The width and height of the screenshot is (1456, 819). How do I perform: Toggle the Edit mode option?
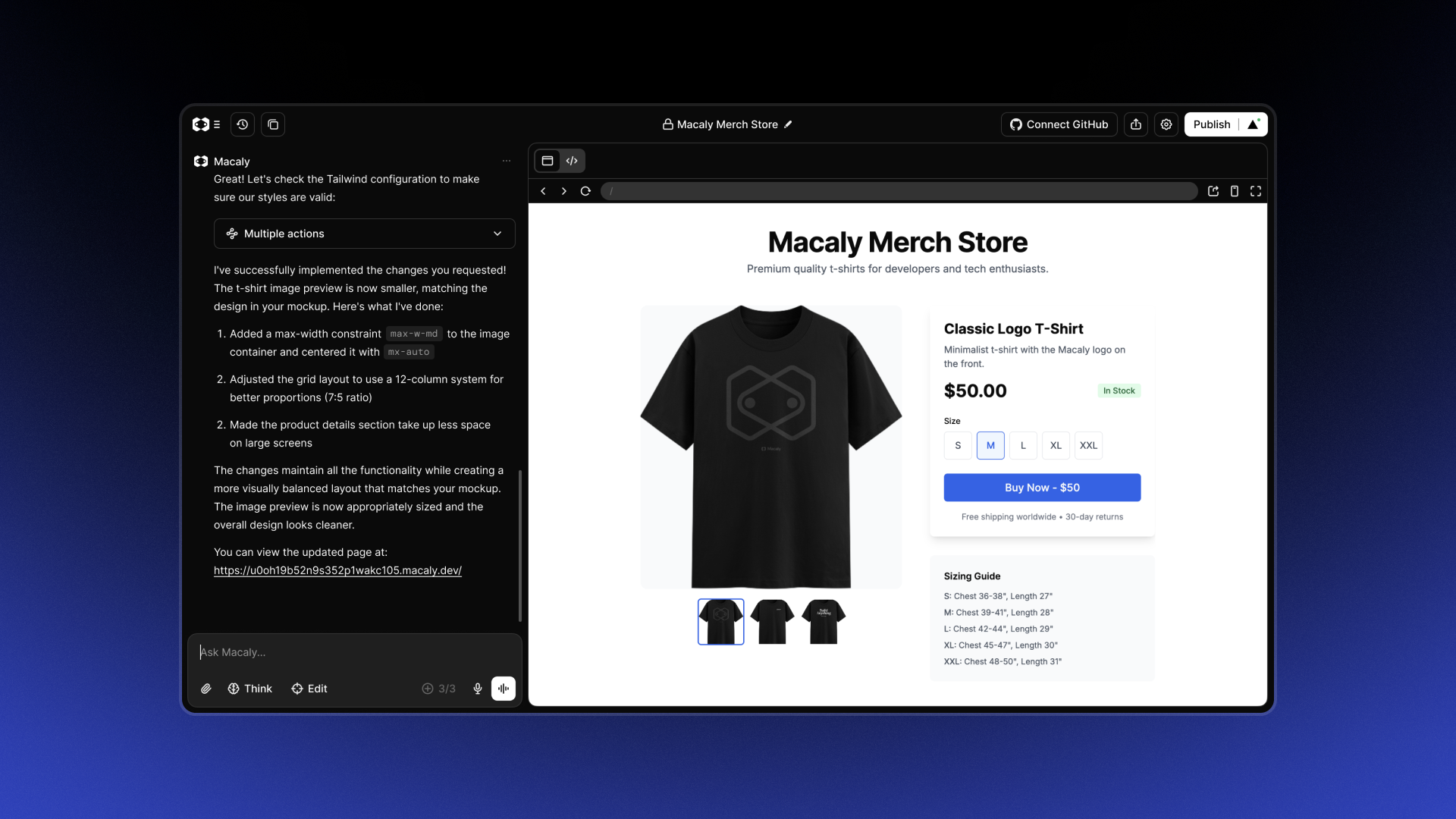(309, 689)
